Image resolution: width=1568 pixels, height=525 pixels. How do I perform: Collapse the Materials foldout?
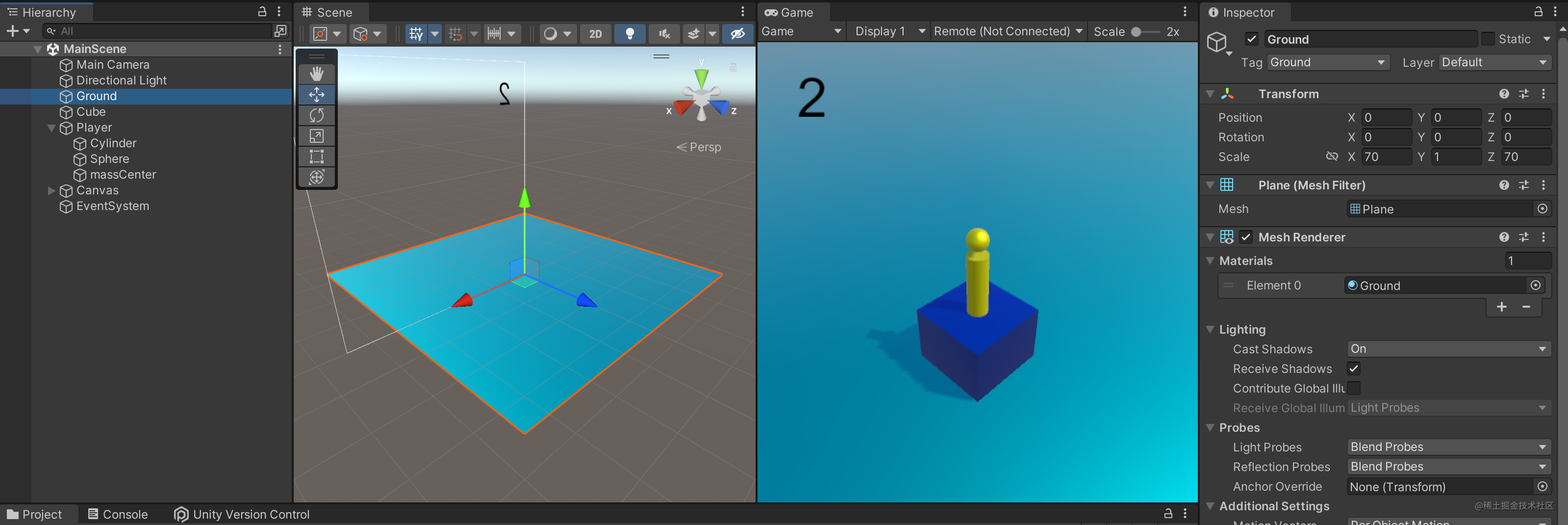[x=1210, y=261]
